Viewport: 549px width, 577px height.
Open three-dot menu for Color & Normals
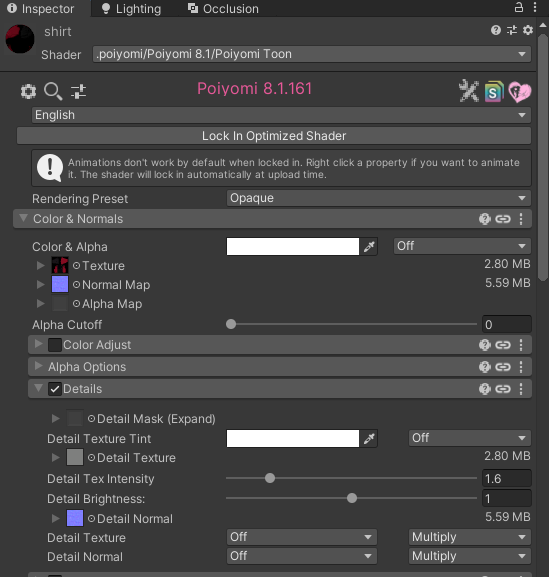pos(521,219)
